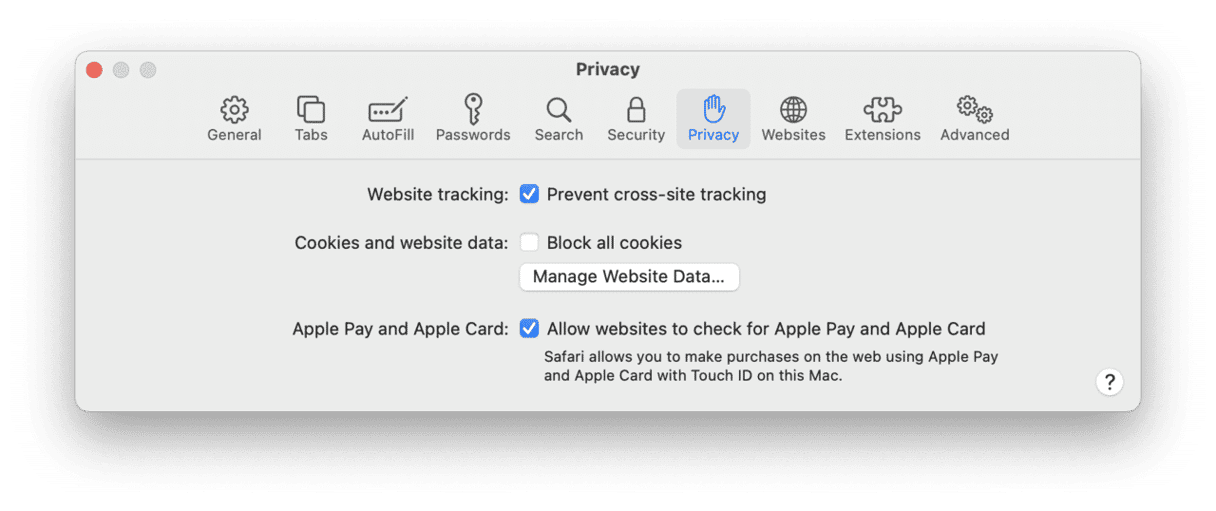Go to Security padlock settings
1216x511 pixels.
point(636,119)
